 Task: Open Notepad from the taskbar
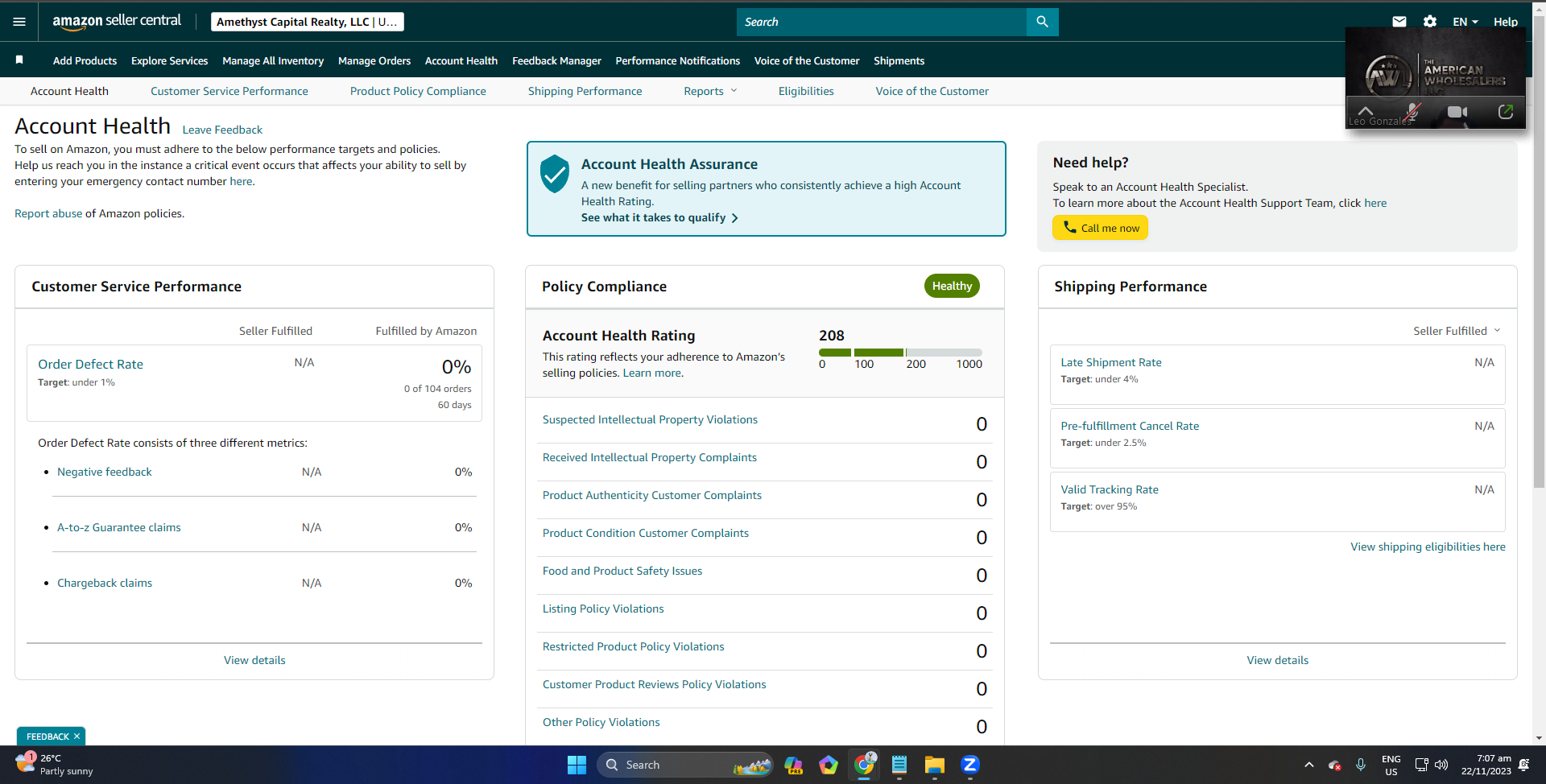tap(899, 765)
